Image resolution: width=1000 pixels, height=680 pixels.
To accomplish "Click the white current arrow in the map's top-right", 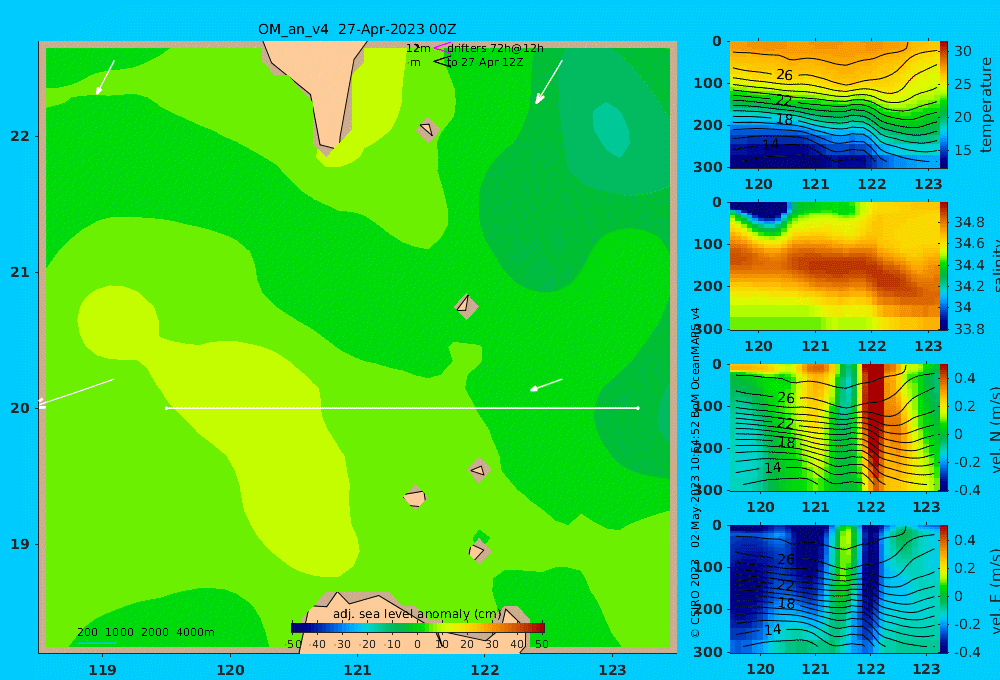I will pos(549,82).
